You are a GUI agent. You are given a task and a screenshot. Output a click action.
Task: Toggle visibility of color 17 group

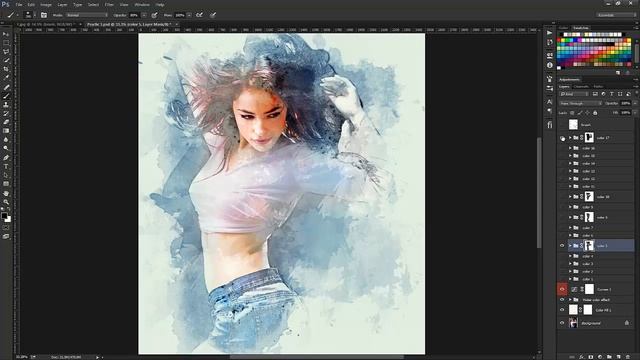(562, 138)
